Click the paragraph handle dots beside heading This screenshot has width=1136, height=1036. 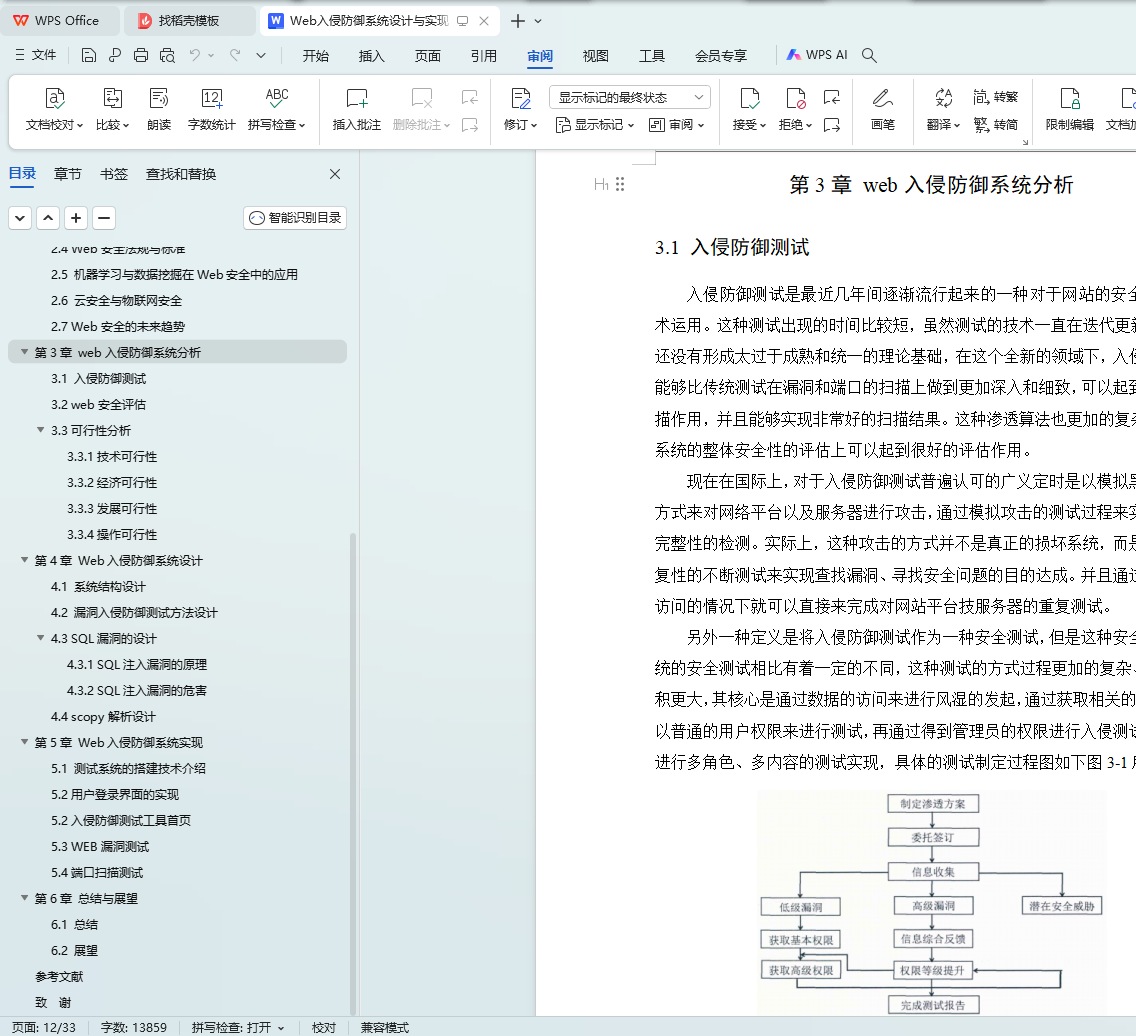tap(619, 184)
